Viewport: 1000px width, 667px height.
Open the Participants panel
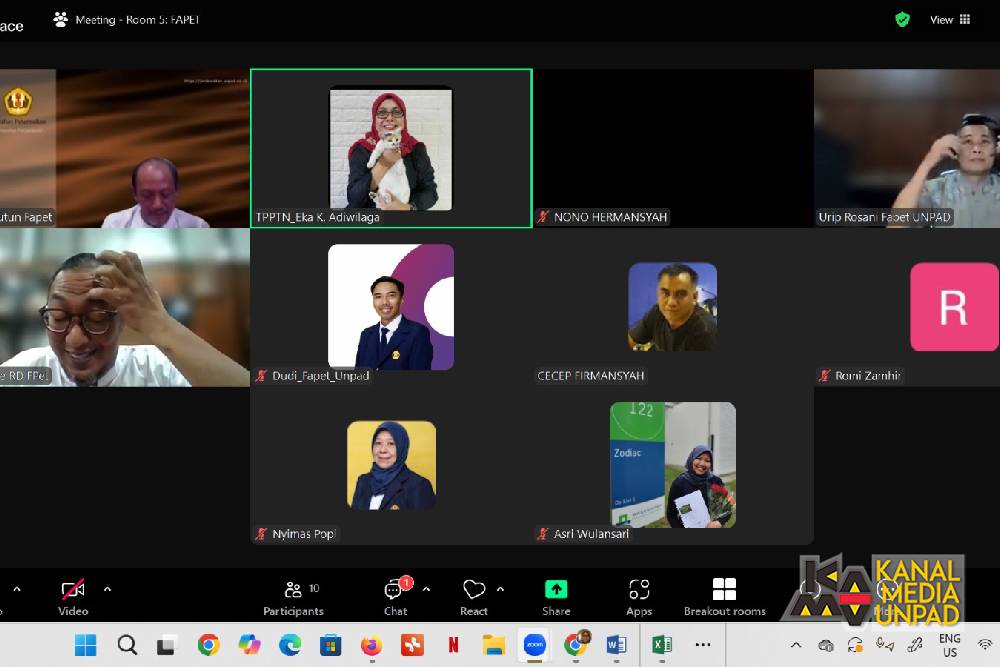(293, 597)
